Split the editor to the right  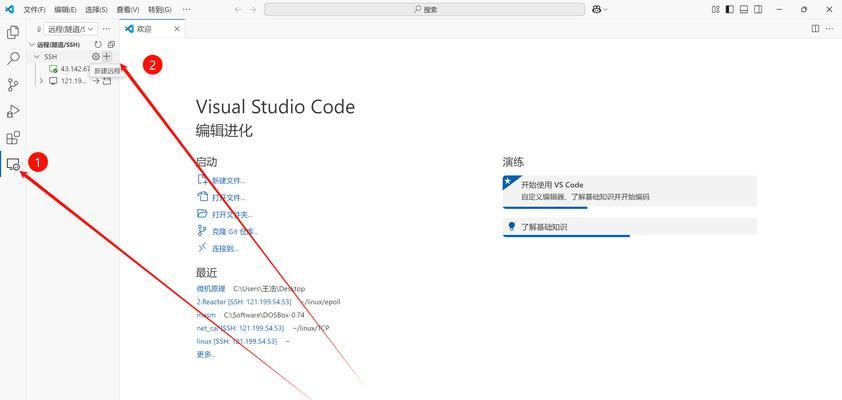point(815,29)
